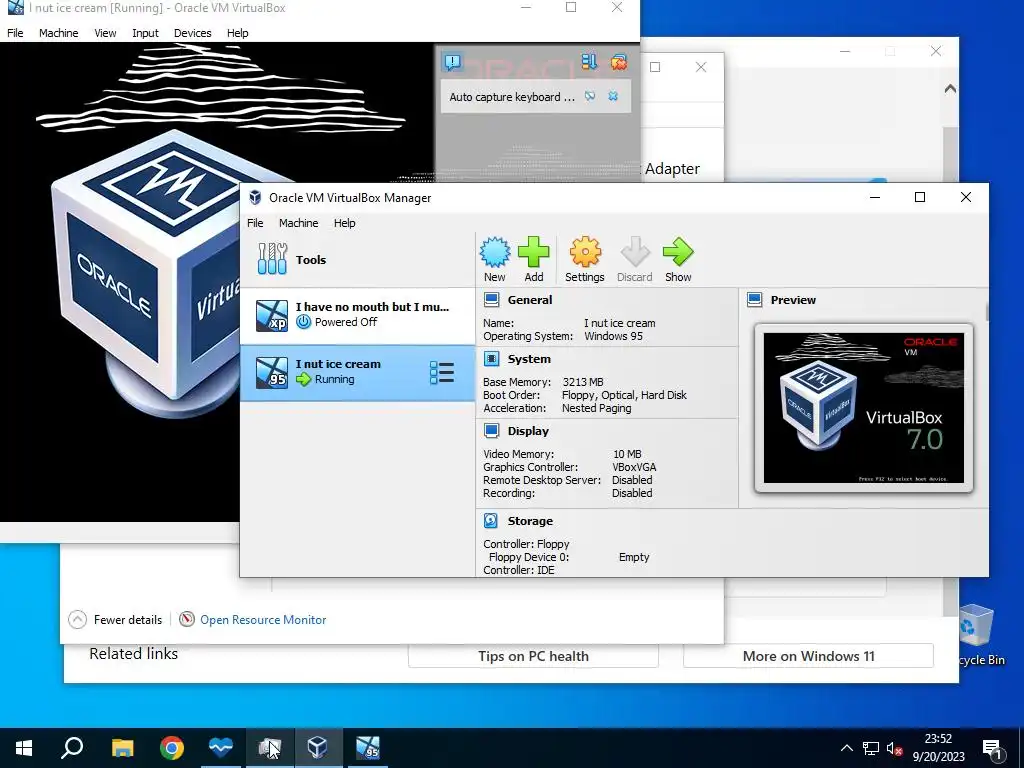Viewport: 1024px width, 768px height.
Task: Click the VBoxVGA graphics controller value
Action: pyautogui.click(x=634, y=467)
